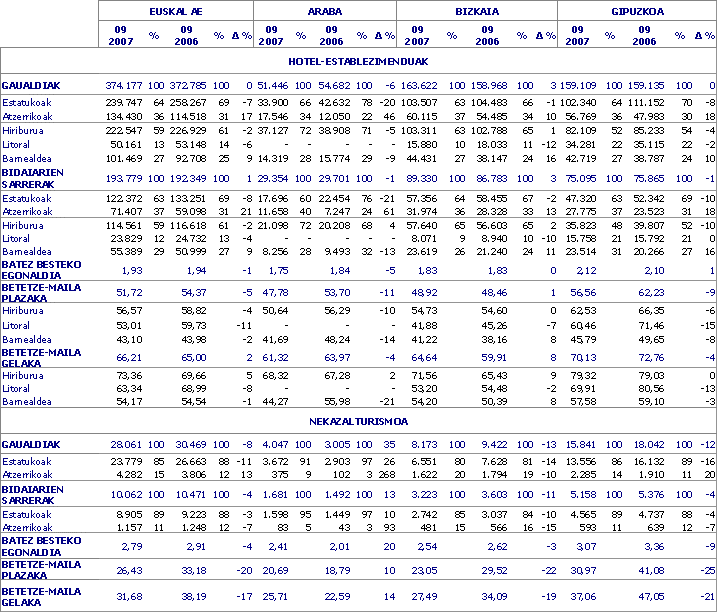This screenshot has width=719, height=614.
Task: Click the NEKAZALTURISMOA section title
Action: [358, 422]
